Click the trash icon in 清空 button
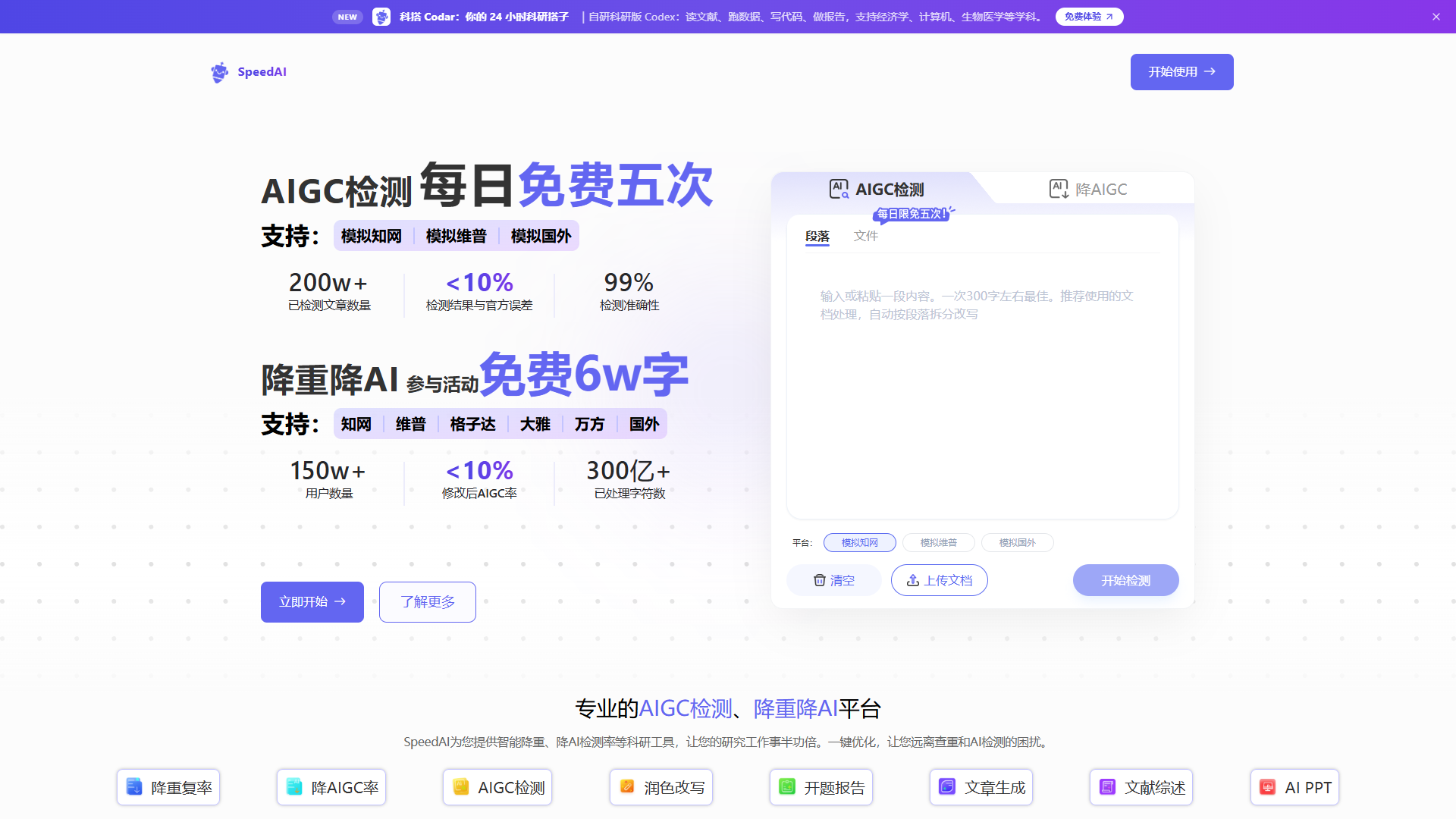 click(x=820, y=580)
